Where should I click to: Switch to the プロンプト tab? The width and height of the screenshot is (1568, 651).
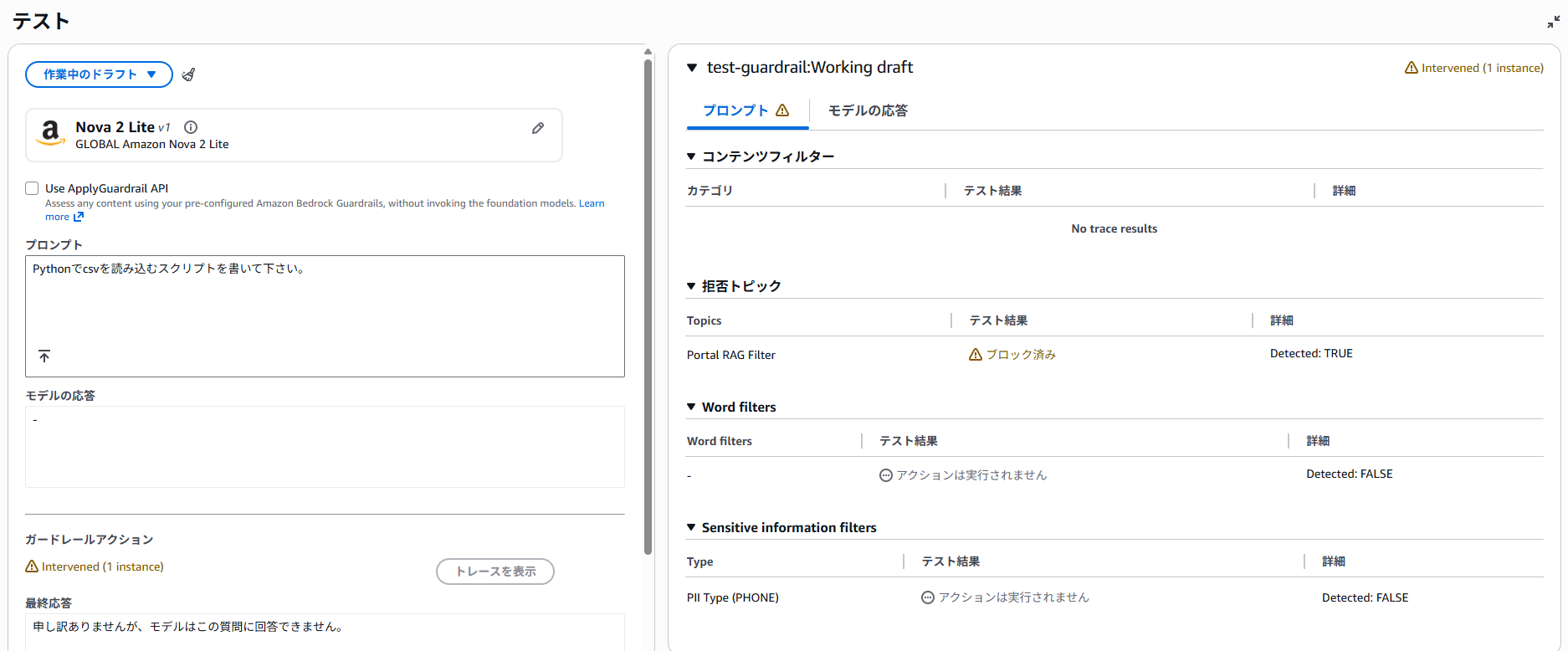click(x=746, y=110)
